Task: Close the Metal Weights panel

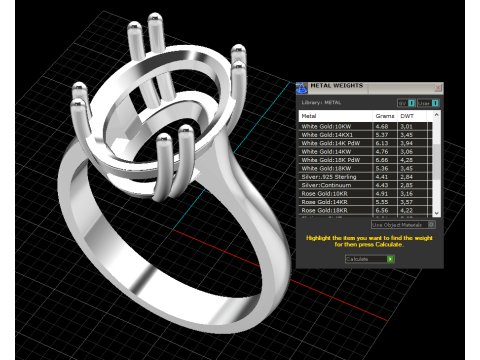Action: tap(438, 88)
